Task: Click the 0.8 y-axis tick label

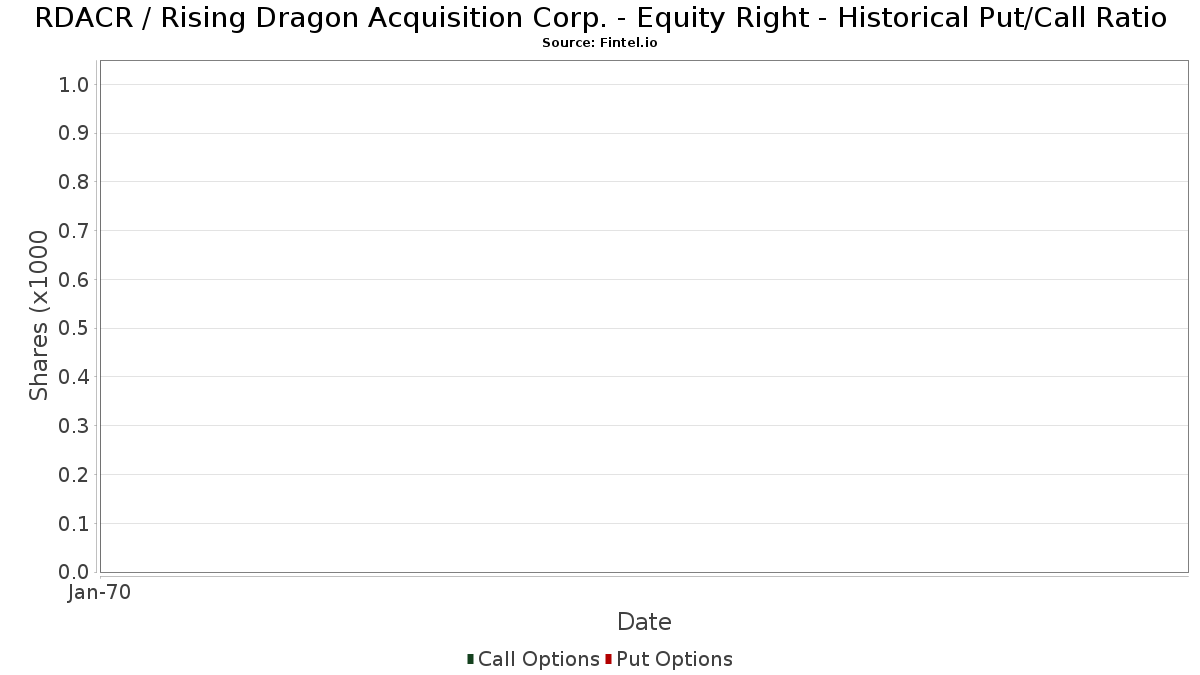Action: 75,182
